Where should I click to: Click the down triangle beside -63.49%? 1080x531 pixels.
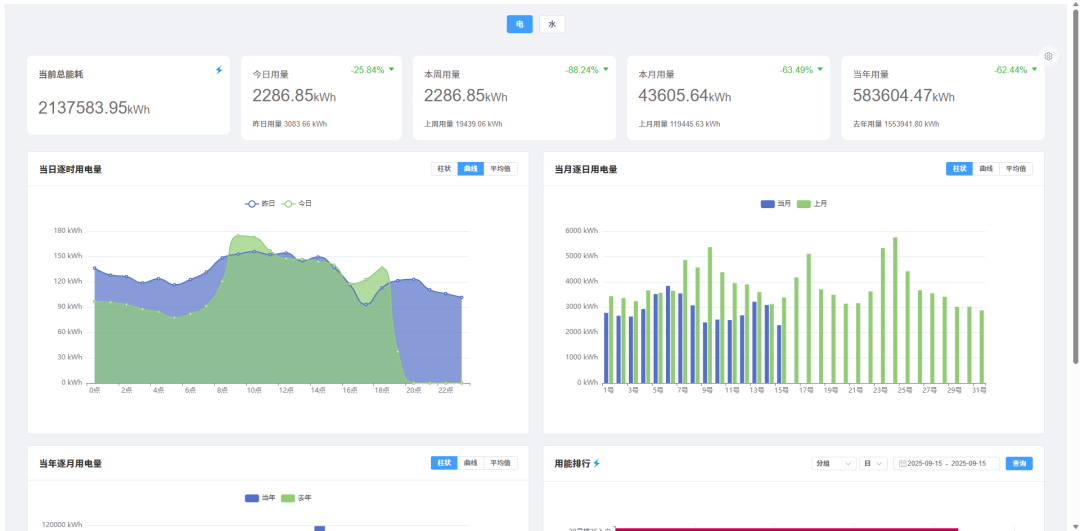tap(820, 70)
